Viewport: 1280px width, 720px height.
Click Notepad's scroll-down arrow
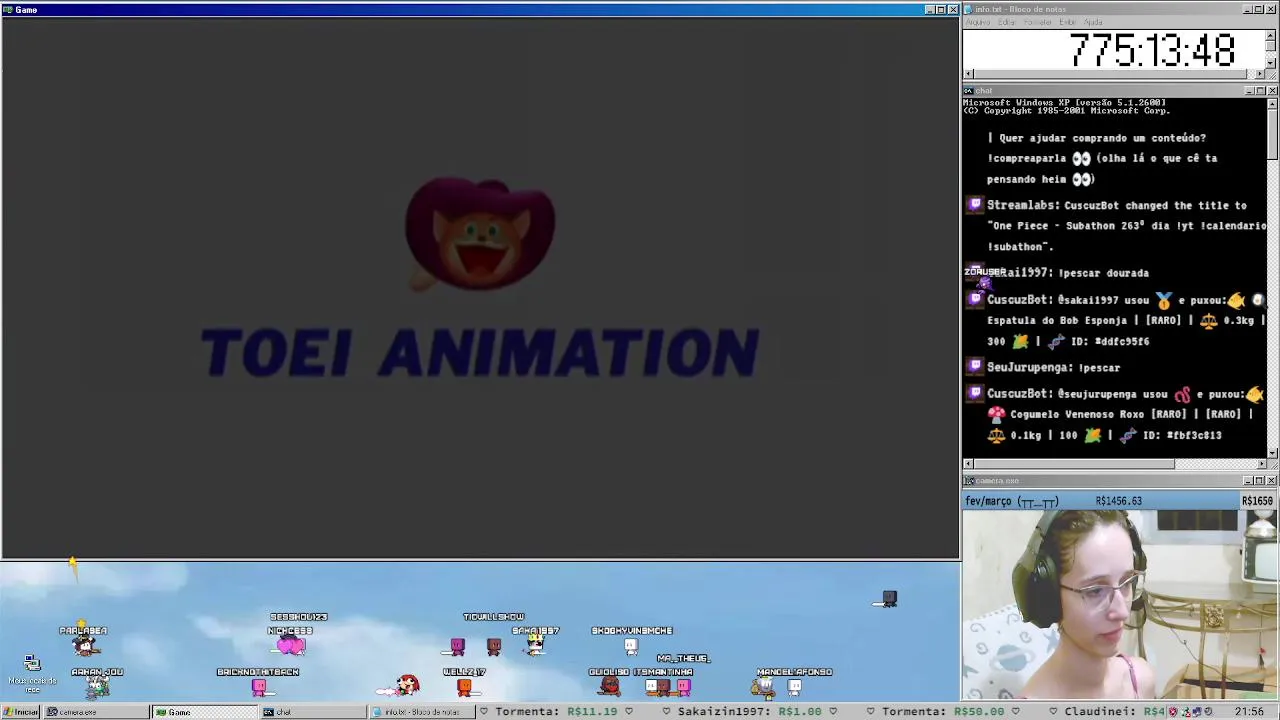pyautogui.click(x=1271, y=62)
